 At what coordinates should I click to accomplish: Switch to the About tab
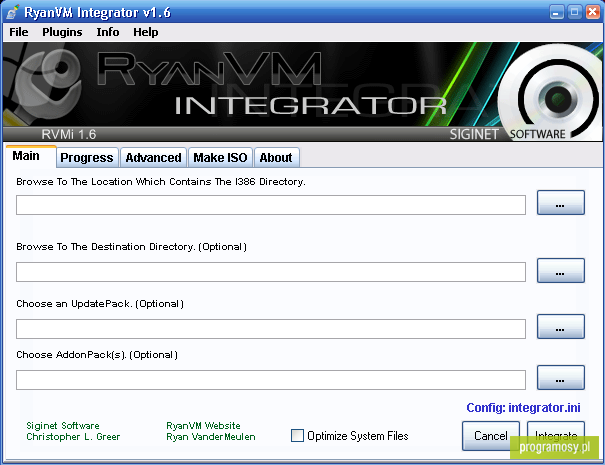276,157
